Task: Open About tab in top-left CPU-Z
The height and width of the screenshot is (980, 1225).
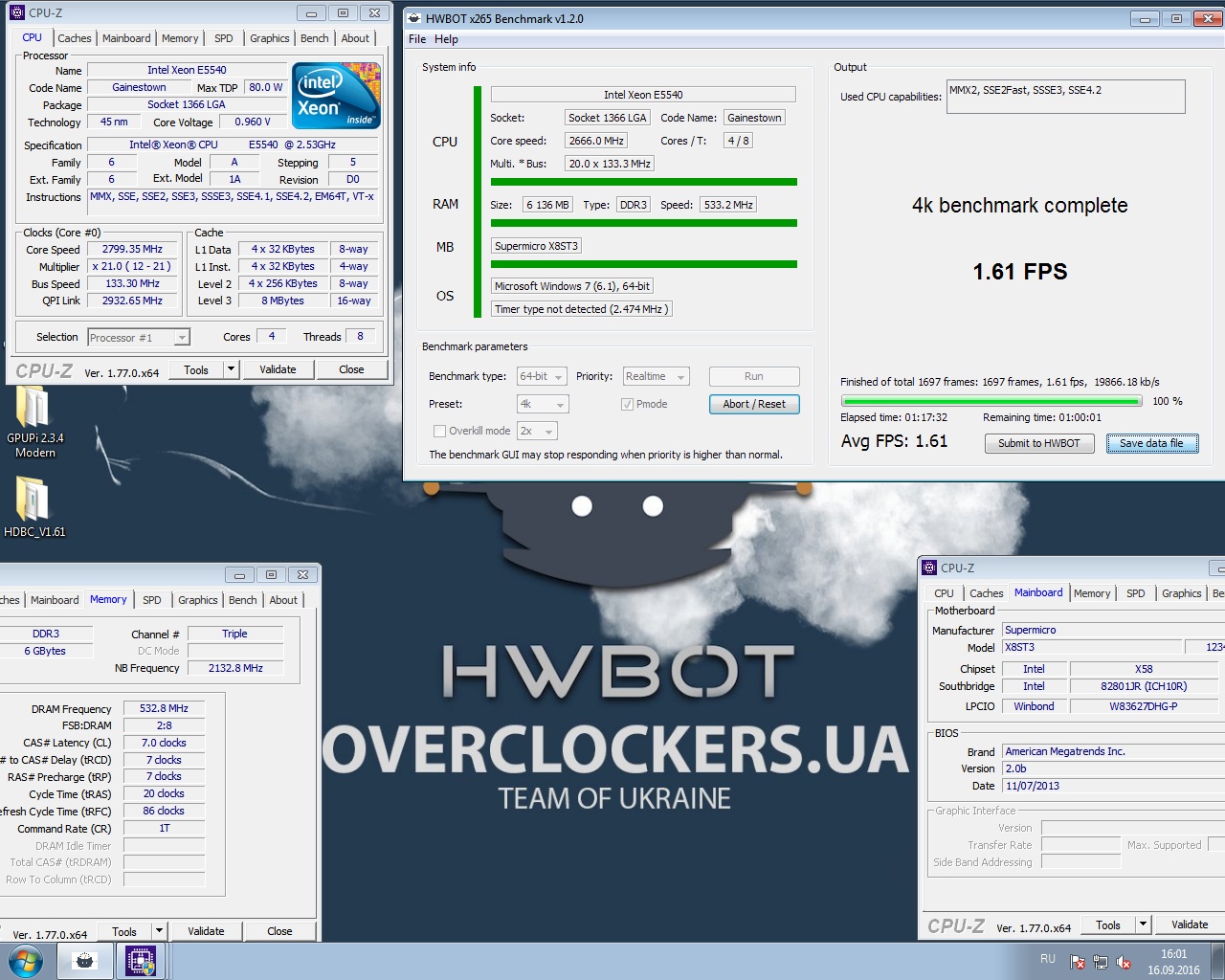Action: tap(355, 38)
